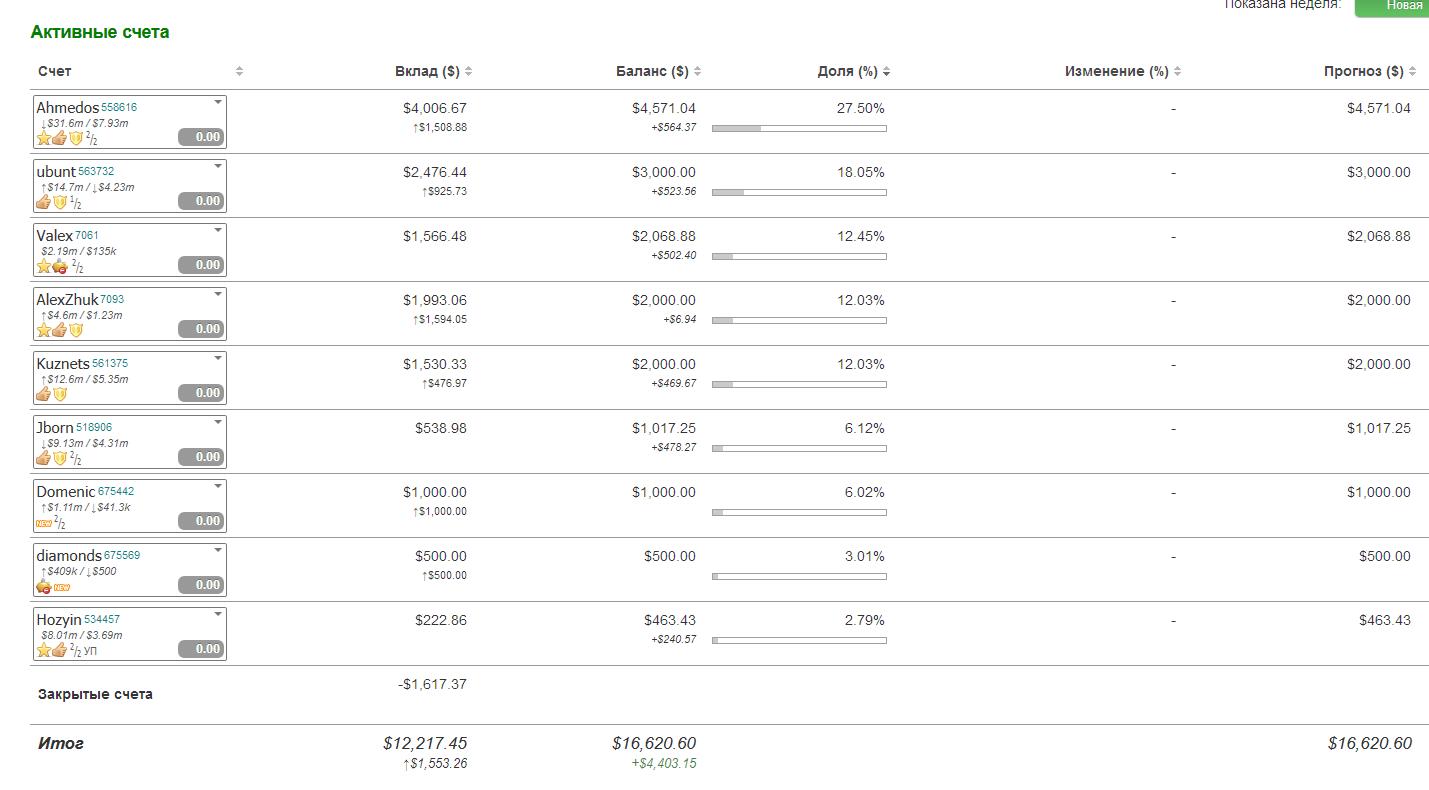Click the NEW badge icon on Domenic account
The width and height of the screenshot is (1429, 790).
click(x=43, y=523)
